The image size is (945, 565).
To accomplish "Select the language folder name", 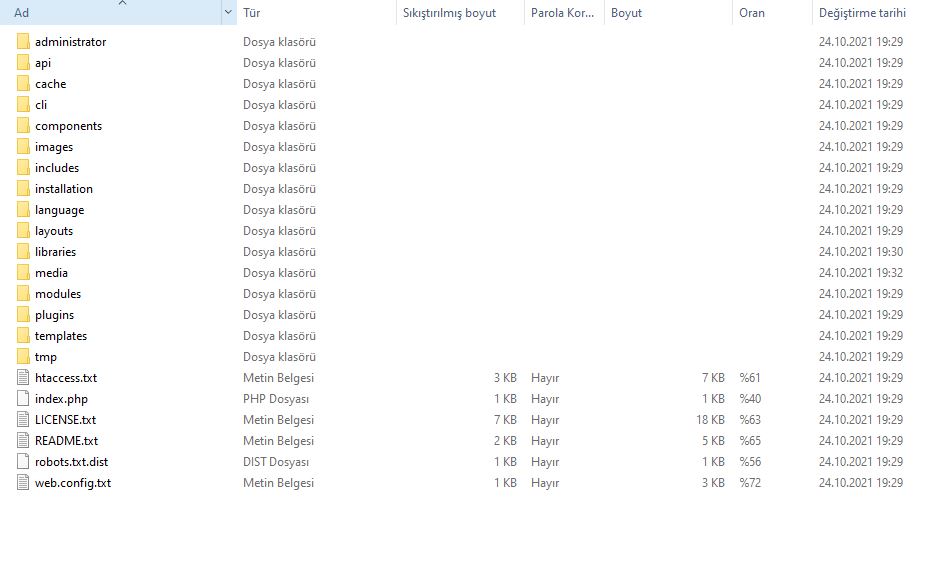I will (60, 210).
